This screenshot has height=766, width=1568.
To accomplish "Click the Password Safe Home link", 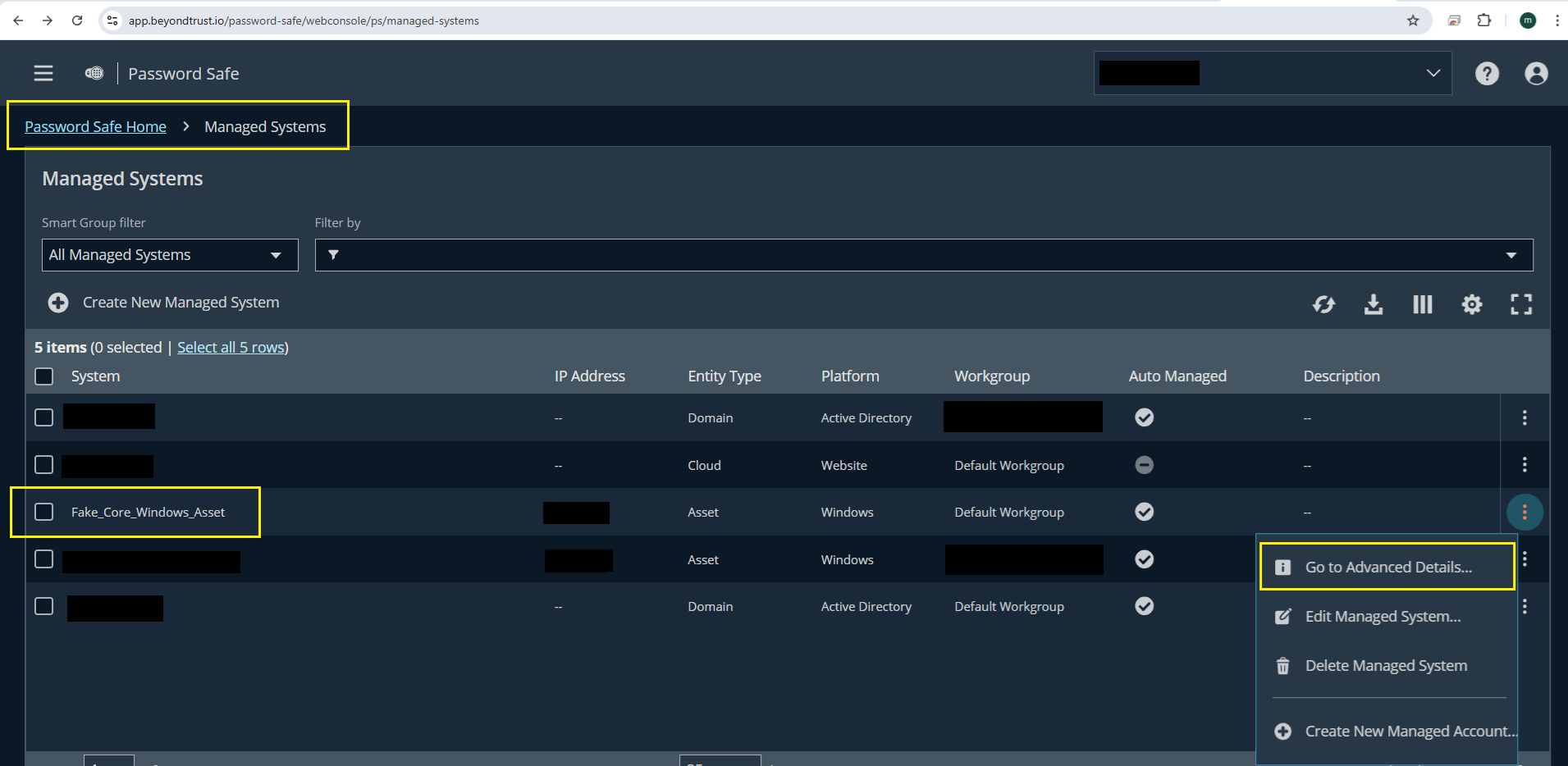I will (95, 127).
